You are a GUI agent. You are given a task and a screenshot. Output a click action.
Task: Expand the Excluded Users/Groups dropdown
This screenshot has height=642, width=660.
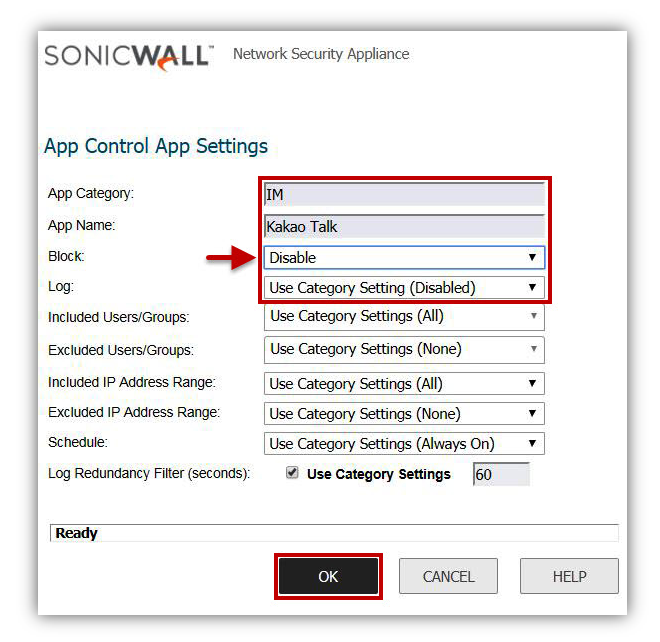[404, 350]
